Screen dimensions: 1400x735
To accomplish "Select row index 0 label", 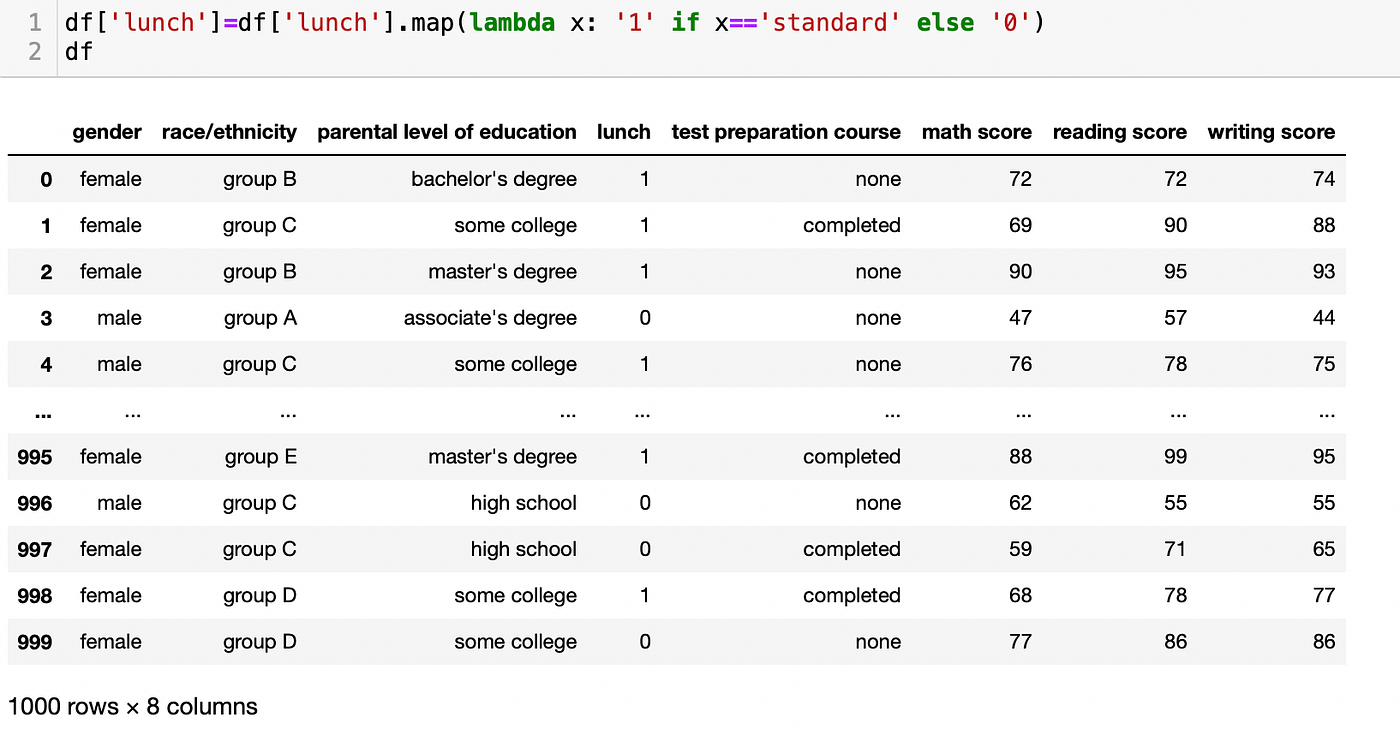I will pos(46,179).
